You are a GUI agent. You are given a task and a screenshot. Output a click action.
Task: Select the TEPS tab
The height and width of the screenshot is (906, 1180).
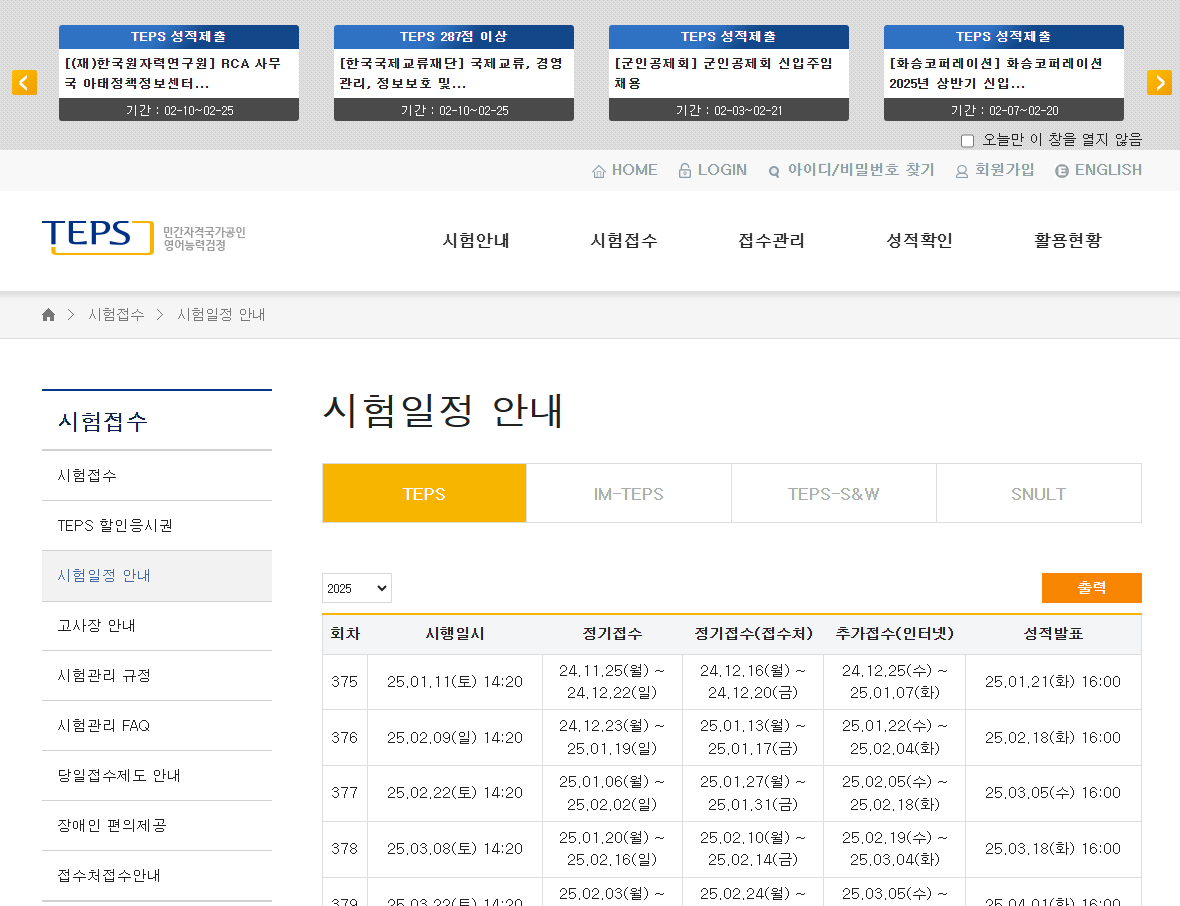424,494
